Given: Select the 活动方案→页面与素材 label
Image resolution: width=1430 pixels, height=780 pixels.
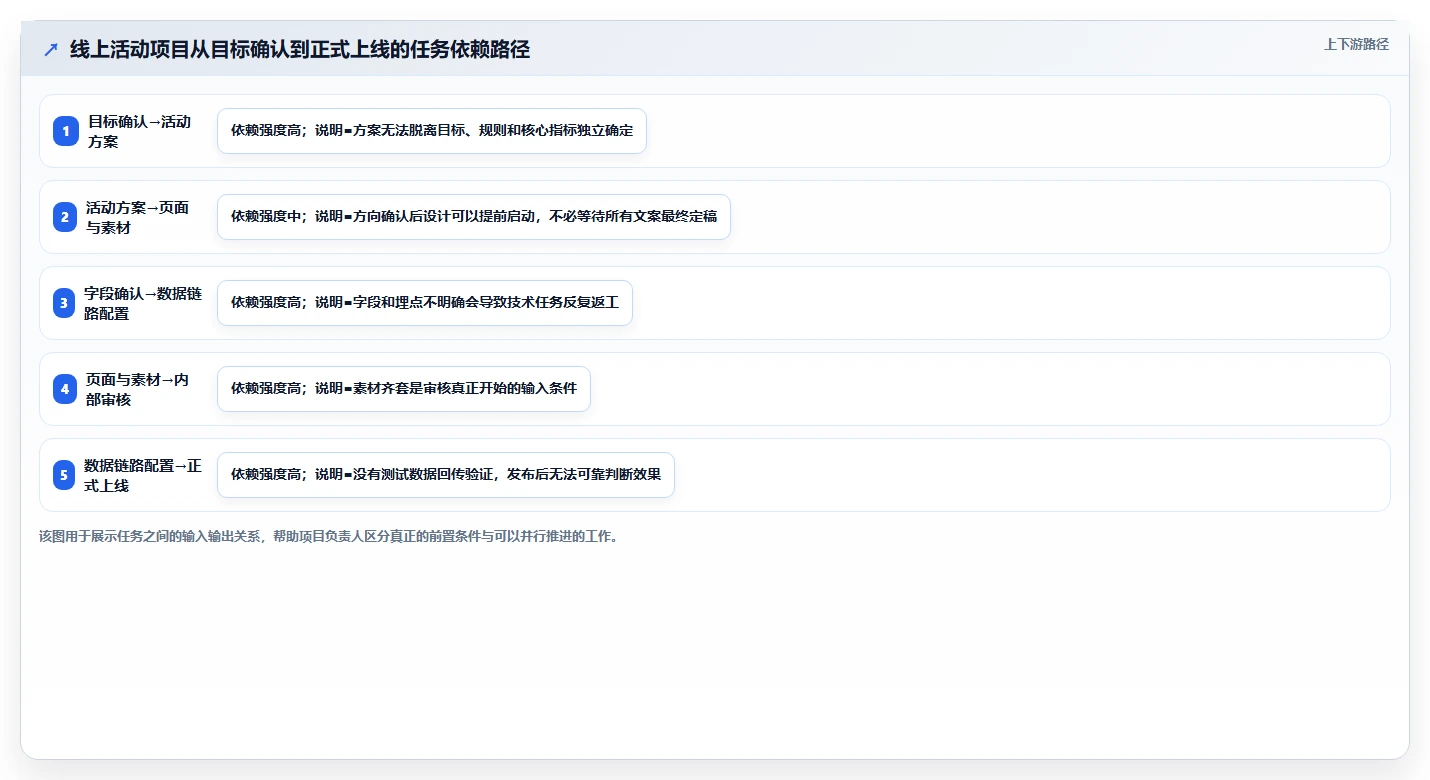Looking at the screenshot, I should [x=137, y=217].
